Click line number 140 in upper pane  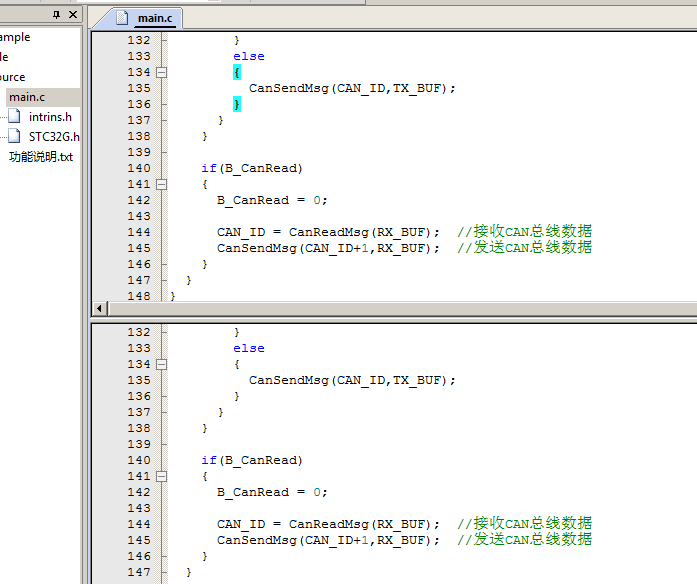(139, 168)
